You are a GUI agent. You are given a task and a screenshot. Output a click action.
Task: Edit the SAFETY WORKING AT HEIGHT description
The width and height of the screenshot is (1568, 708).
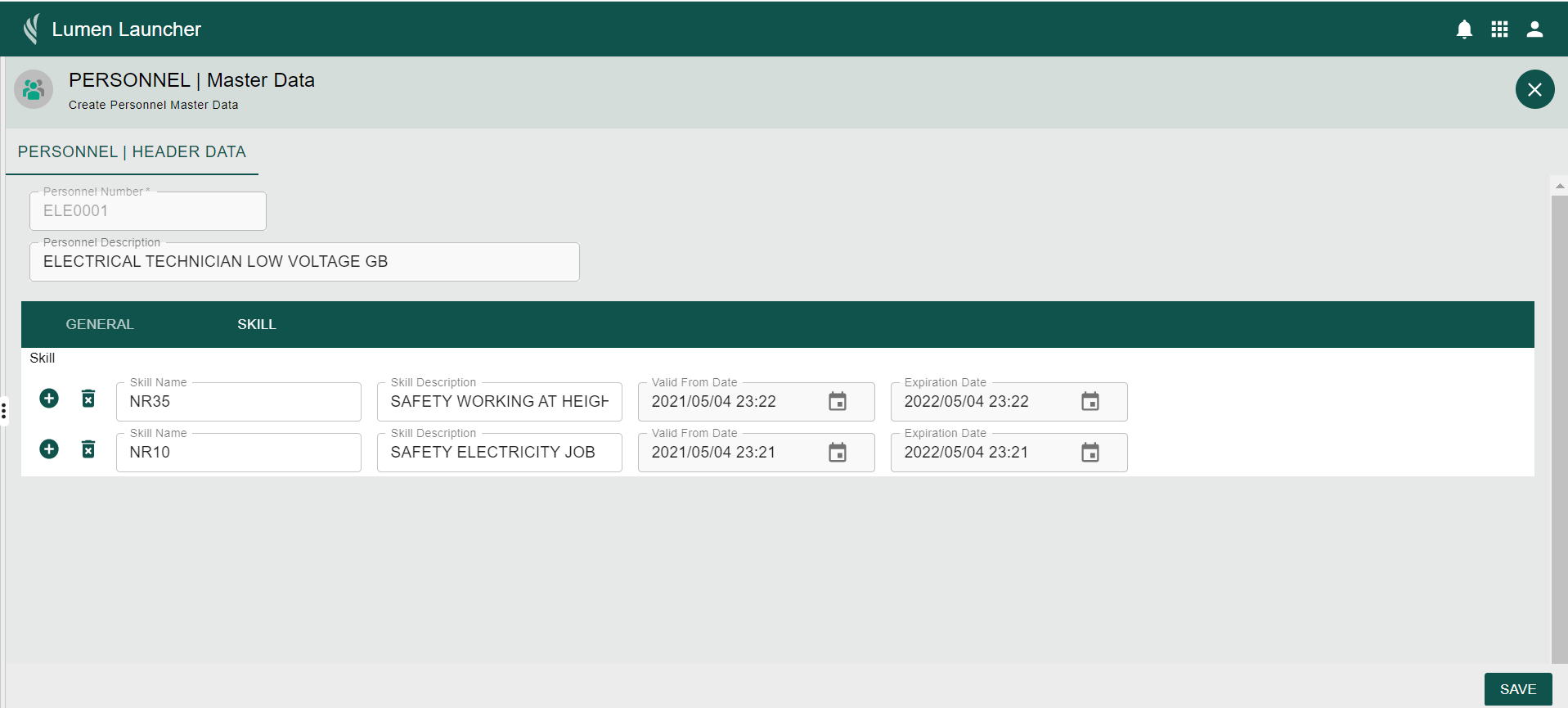point(500,402)
